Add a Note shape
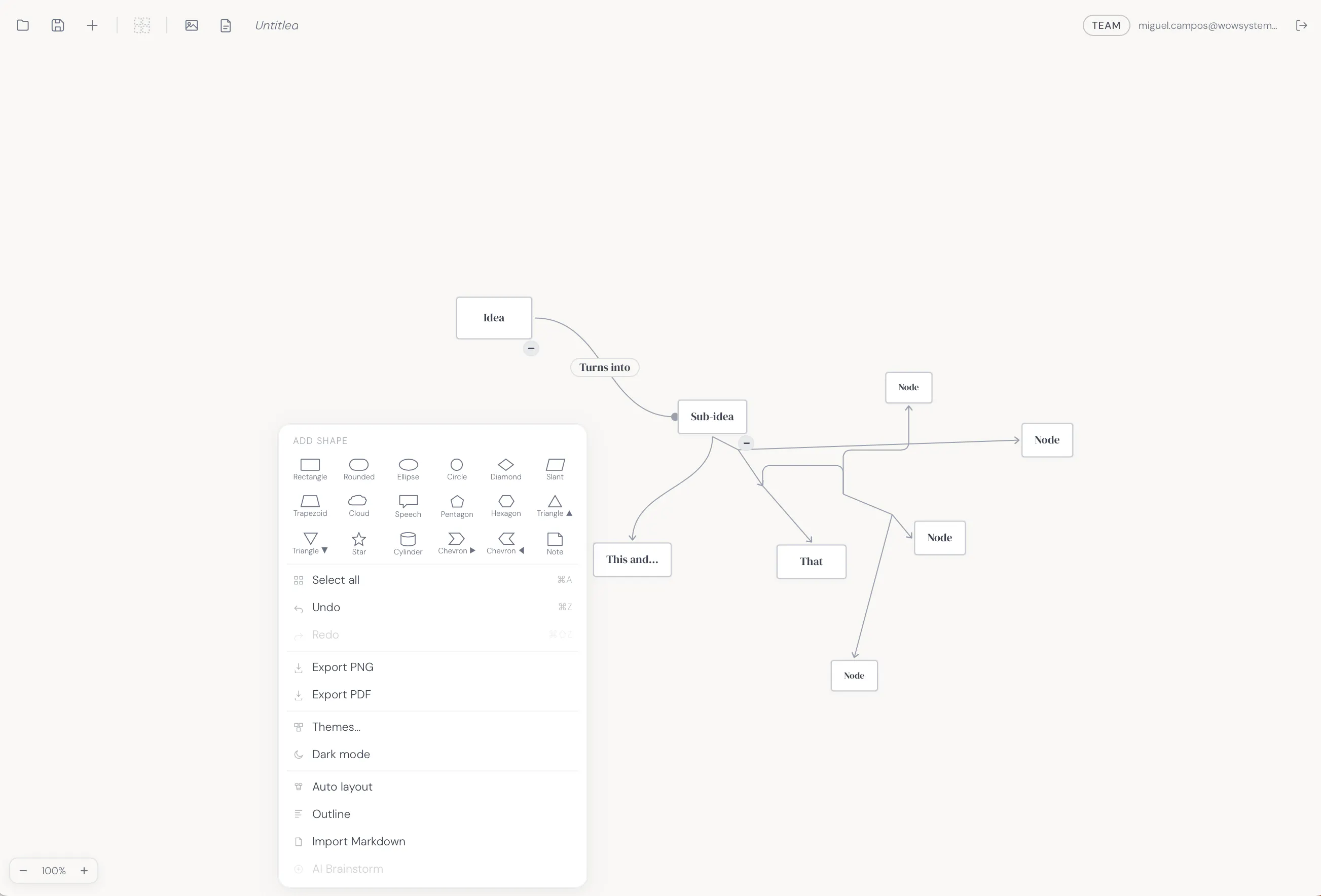 [555, 544]
